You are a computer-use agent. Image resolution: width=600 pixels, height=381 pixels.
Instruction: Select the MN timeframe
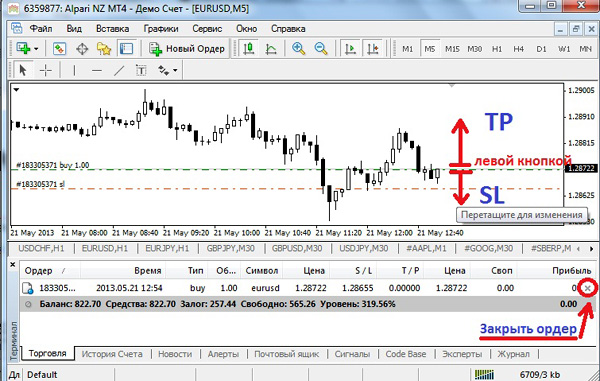coord(585,49)
